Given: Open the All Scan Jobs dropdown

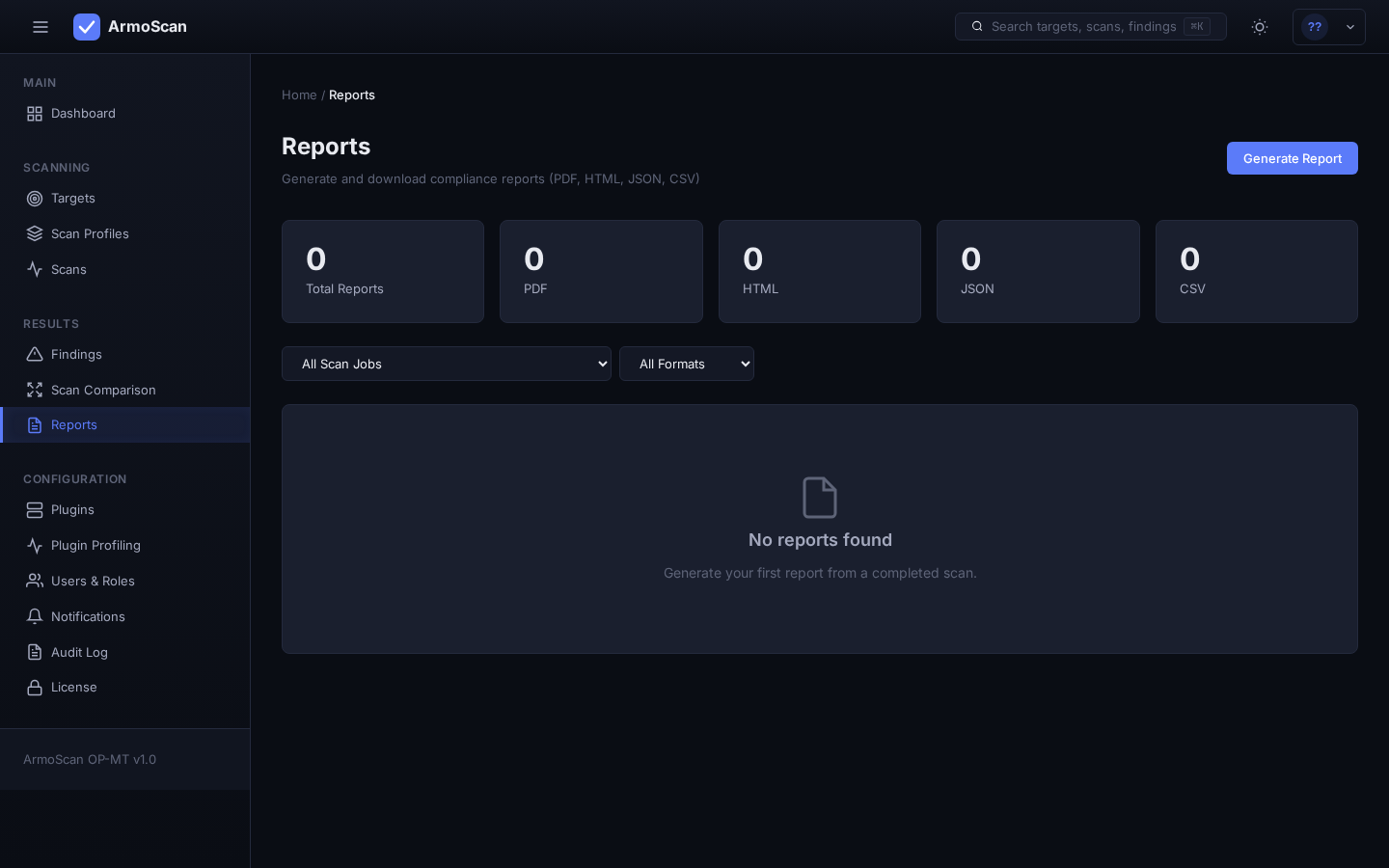Looking at the screenshot, I should click(447, 364).
